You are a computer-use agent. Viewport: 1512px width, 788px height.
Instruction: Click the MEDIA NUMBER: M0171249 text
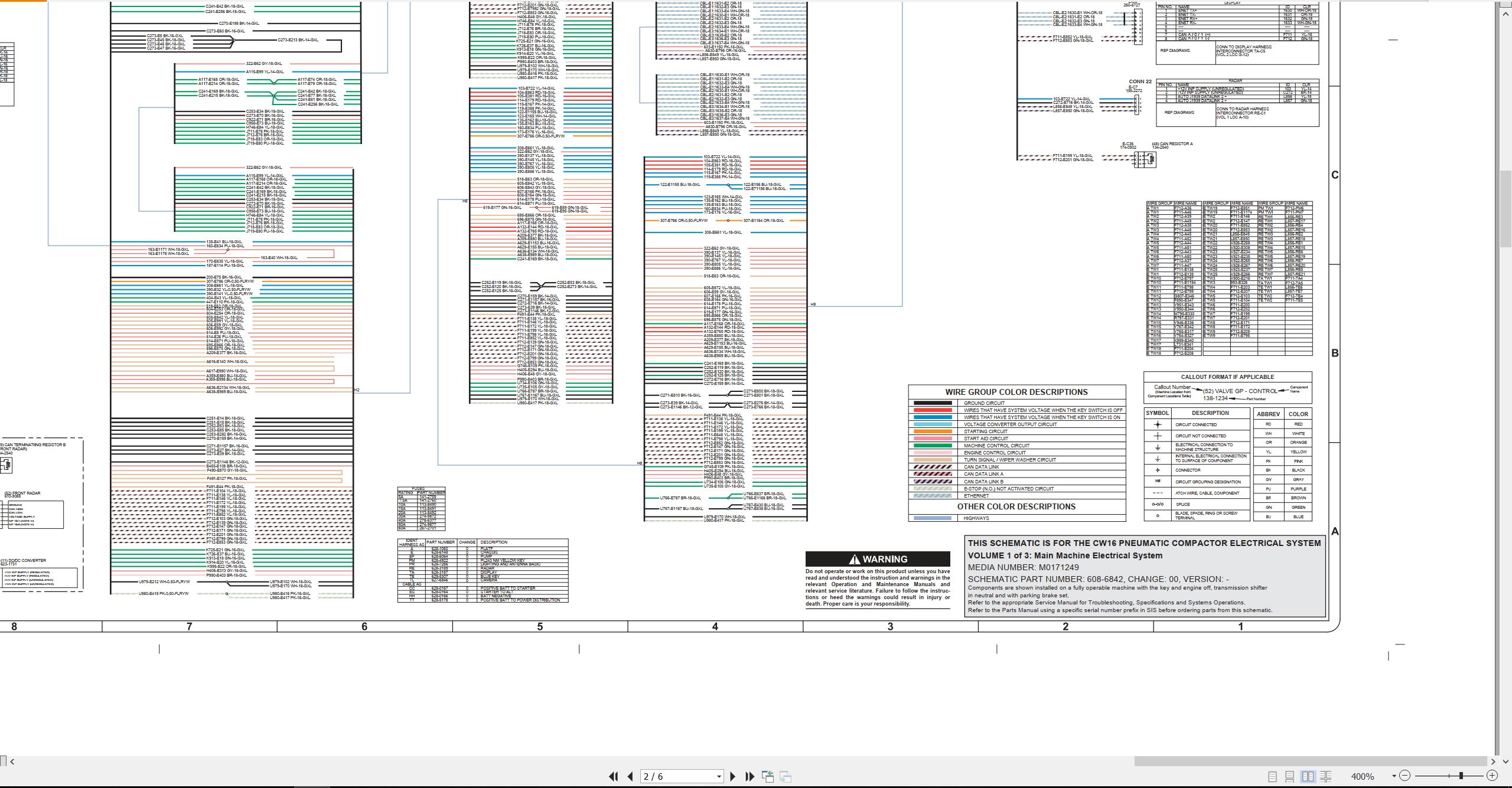coord(1023,567)
